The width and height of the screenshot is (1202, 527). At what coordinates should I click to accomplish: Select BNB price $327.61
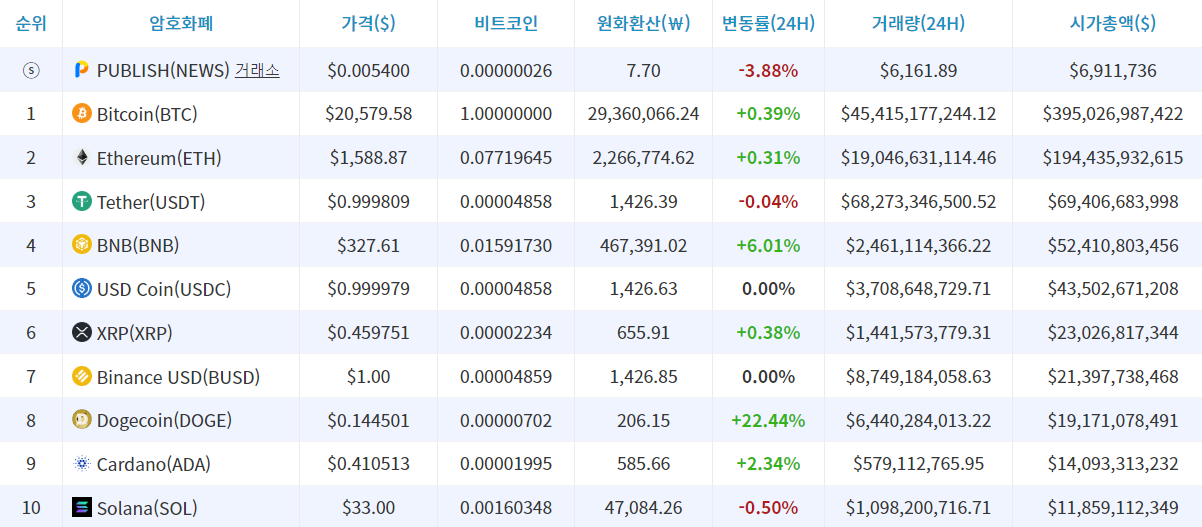tap(368, 245)
